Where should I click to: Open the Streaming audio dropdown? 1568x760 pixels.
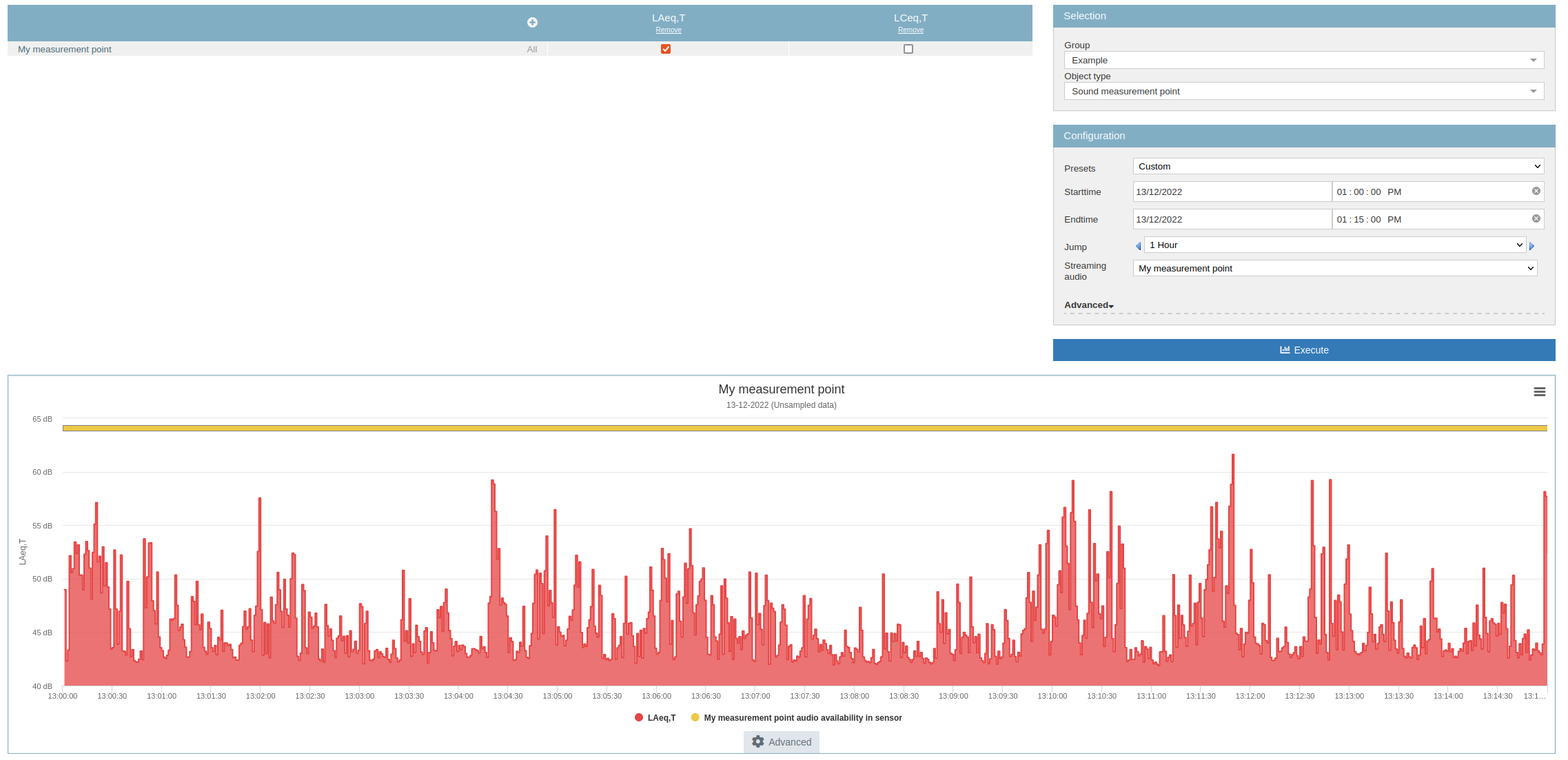1335,268
